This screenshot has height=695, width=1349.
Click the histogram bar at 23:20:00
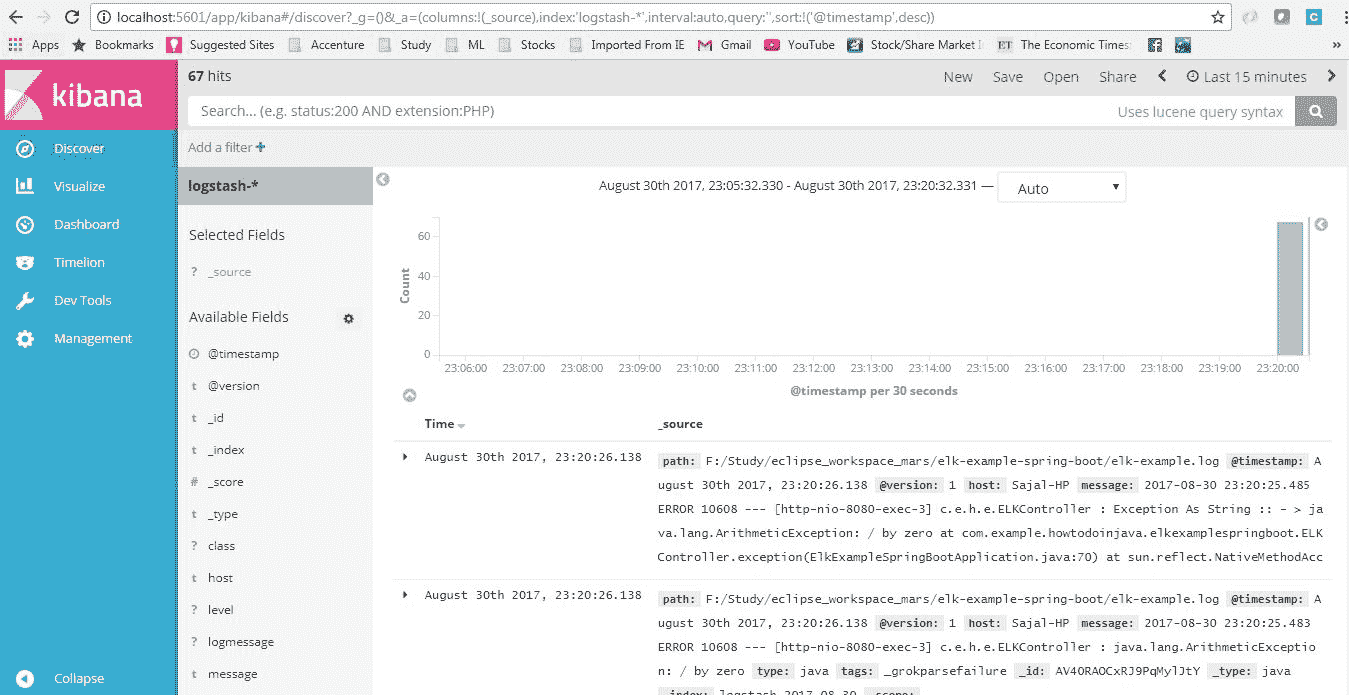[1290, 288]
